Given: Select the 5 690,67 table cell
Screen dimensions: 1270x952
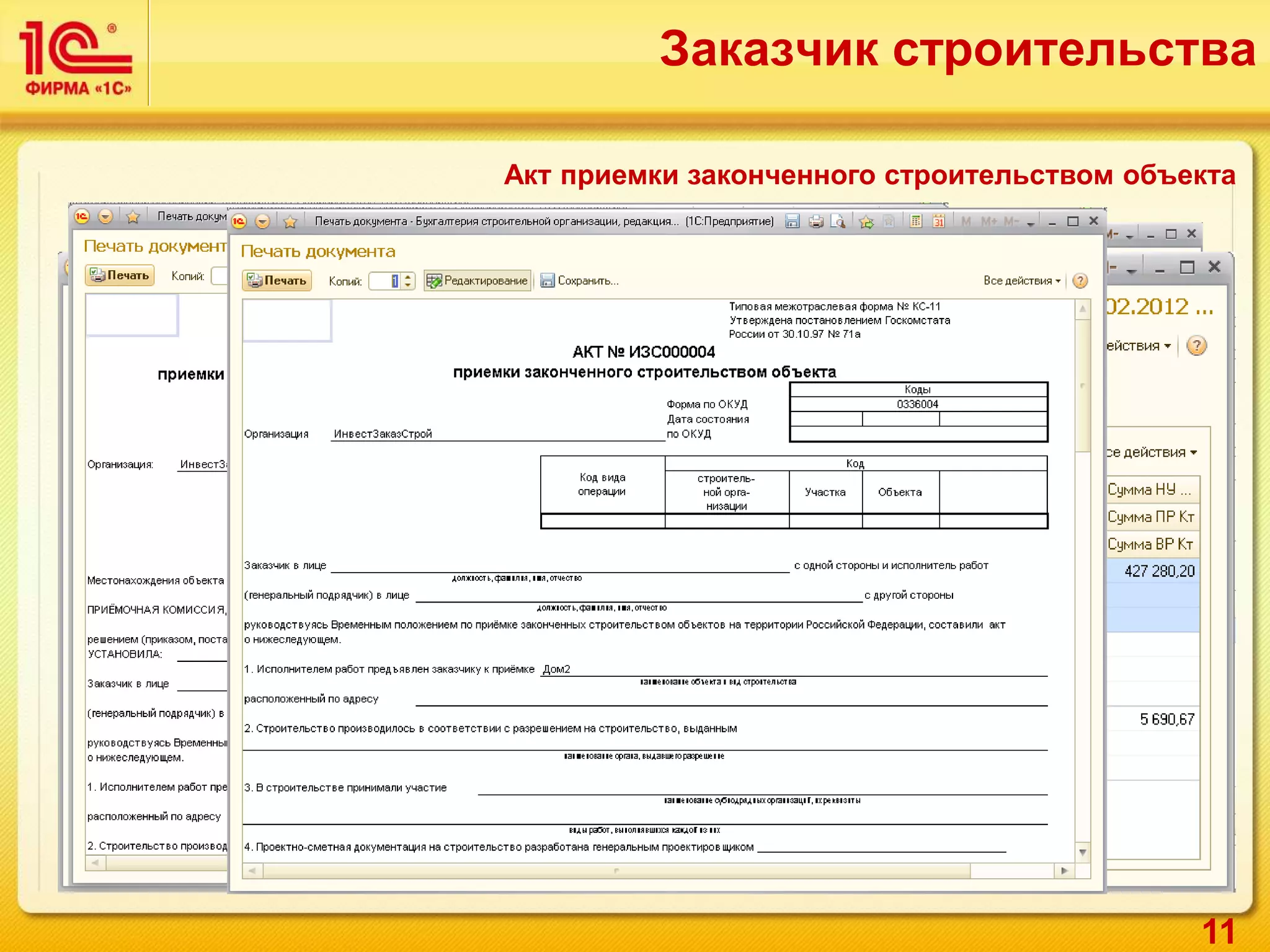Looking at the screenshot, I should [x=1153, y=718].
